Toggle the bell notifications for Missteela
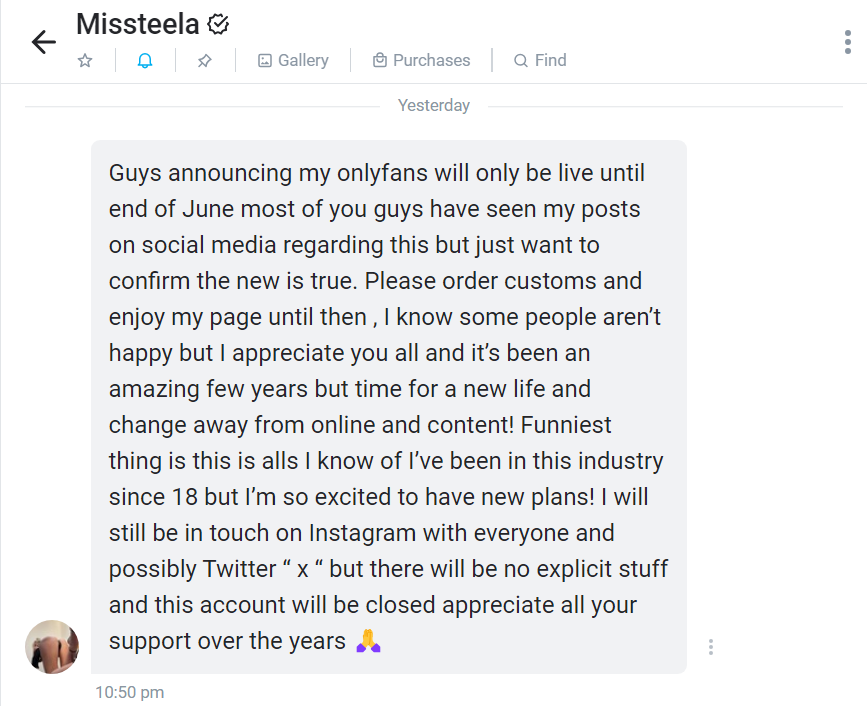 pyautogui.click(x=145, y=61)
